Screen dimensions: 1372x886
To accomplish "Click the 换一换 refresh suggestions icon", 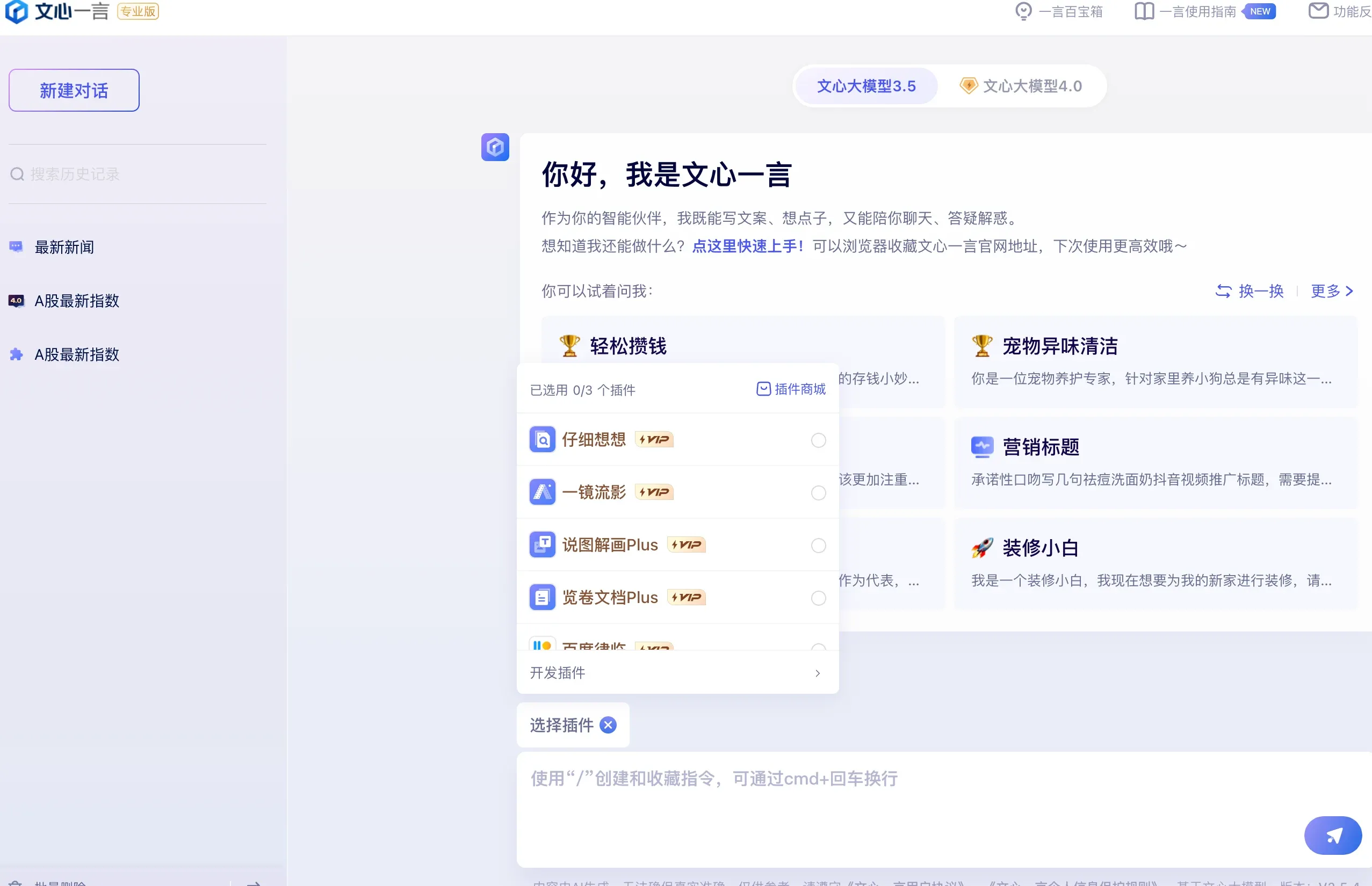I will (x=1224, y=291).
